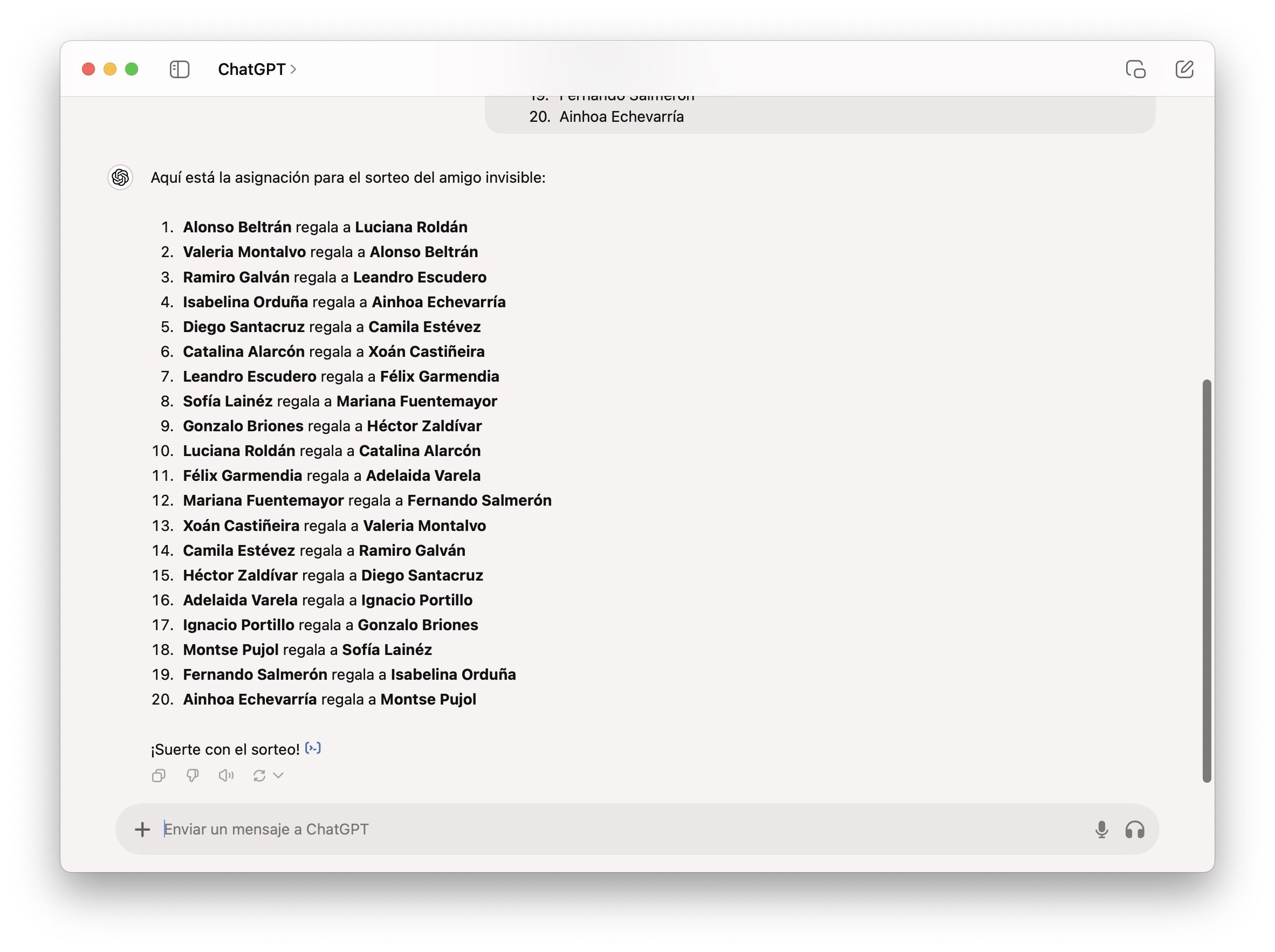Start a new chat with compose icon
The width and height of the screenshot is (1275, 952).
(x=1184, y=69)
